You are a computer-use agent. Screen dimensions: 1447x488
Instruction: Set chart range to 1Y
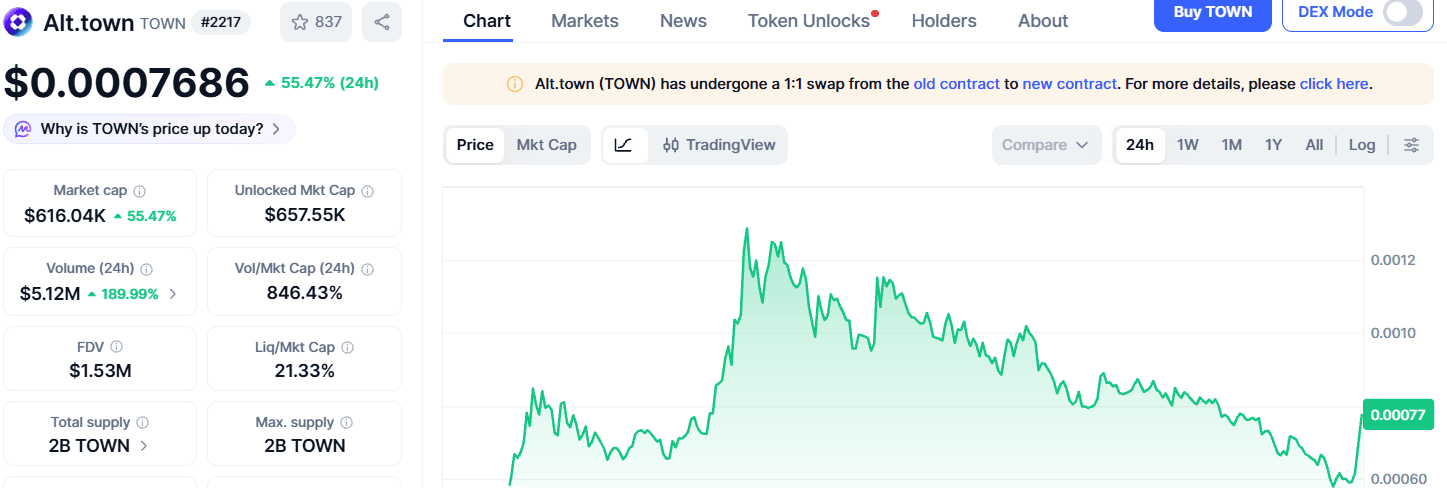pos(1273,145)
